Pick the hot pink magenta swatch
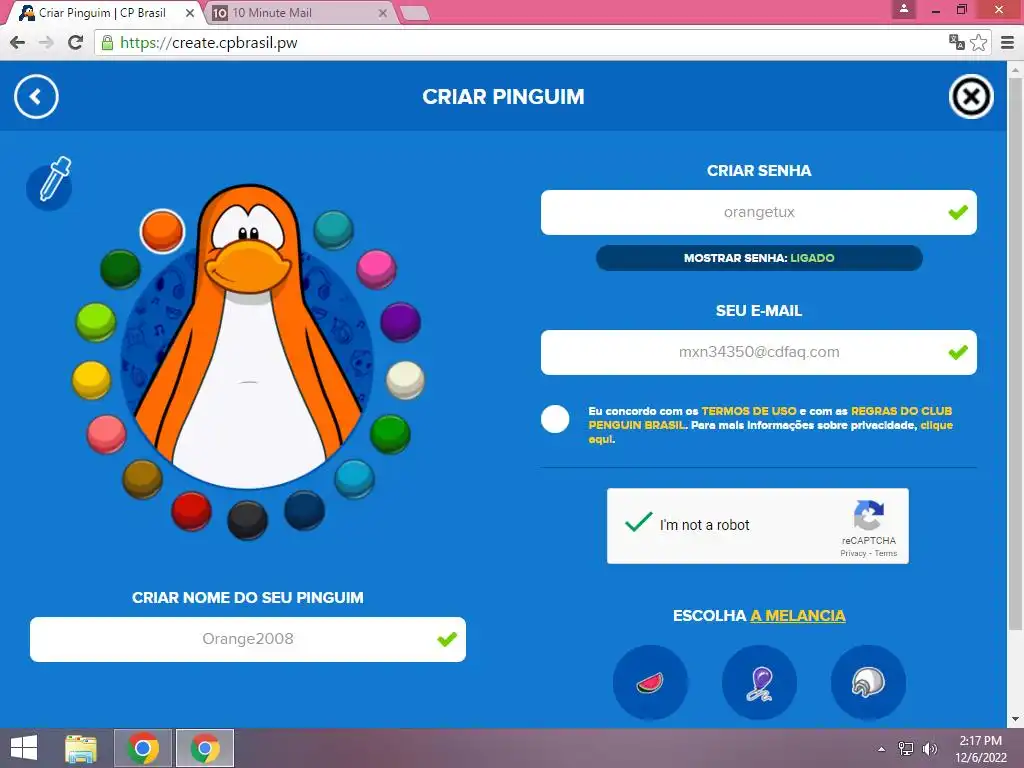The height and width of the screenshot is (768, 1024). pos(376,269)
